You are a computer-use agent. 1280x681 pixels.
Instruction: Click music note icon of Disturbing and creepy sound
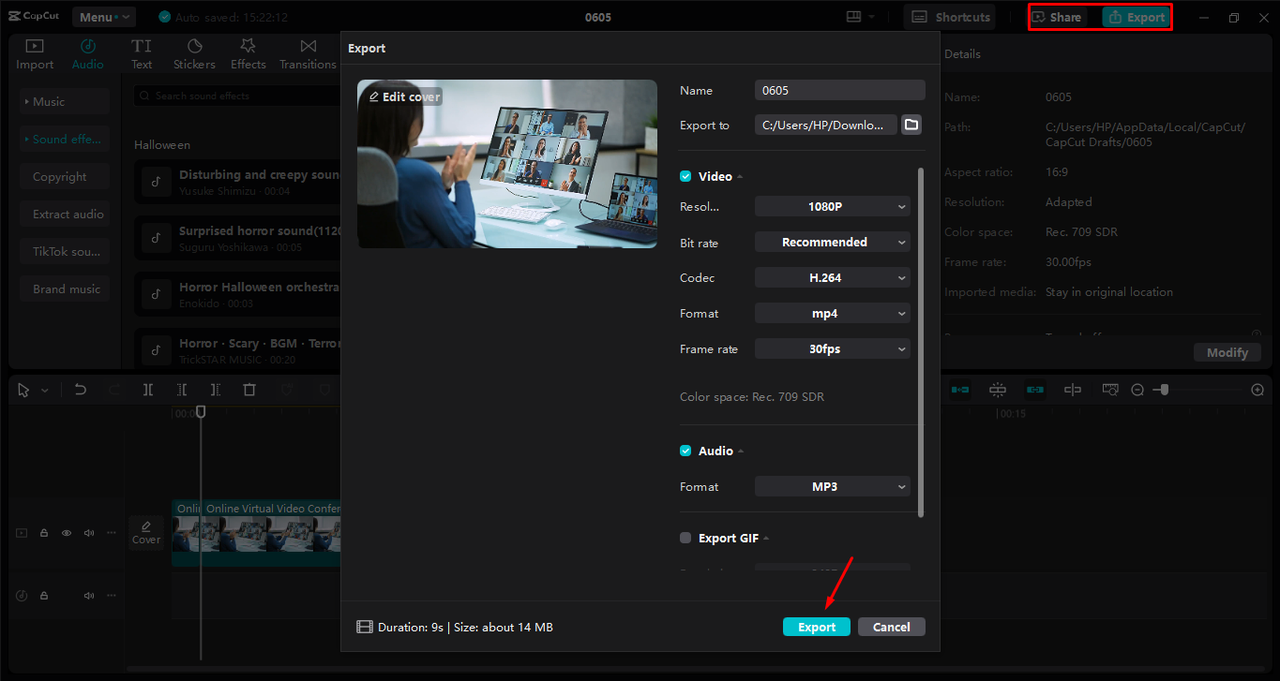point(155,181)
